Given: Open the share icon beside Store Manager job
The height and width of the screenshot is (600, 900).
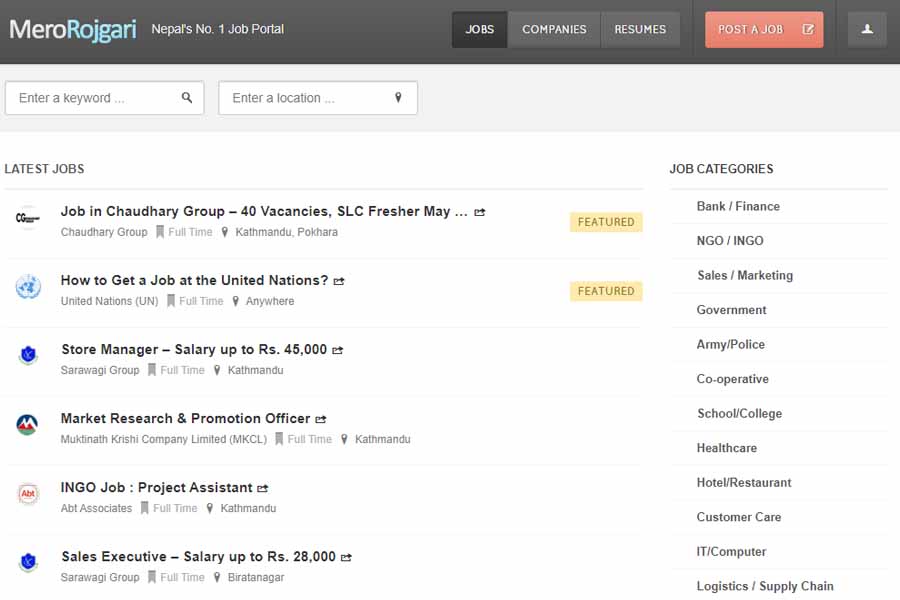Looking at the screenshot, I should pyautogui.click(x=338, y=351).
